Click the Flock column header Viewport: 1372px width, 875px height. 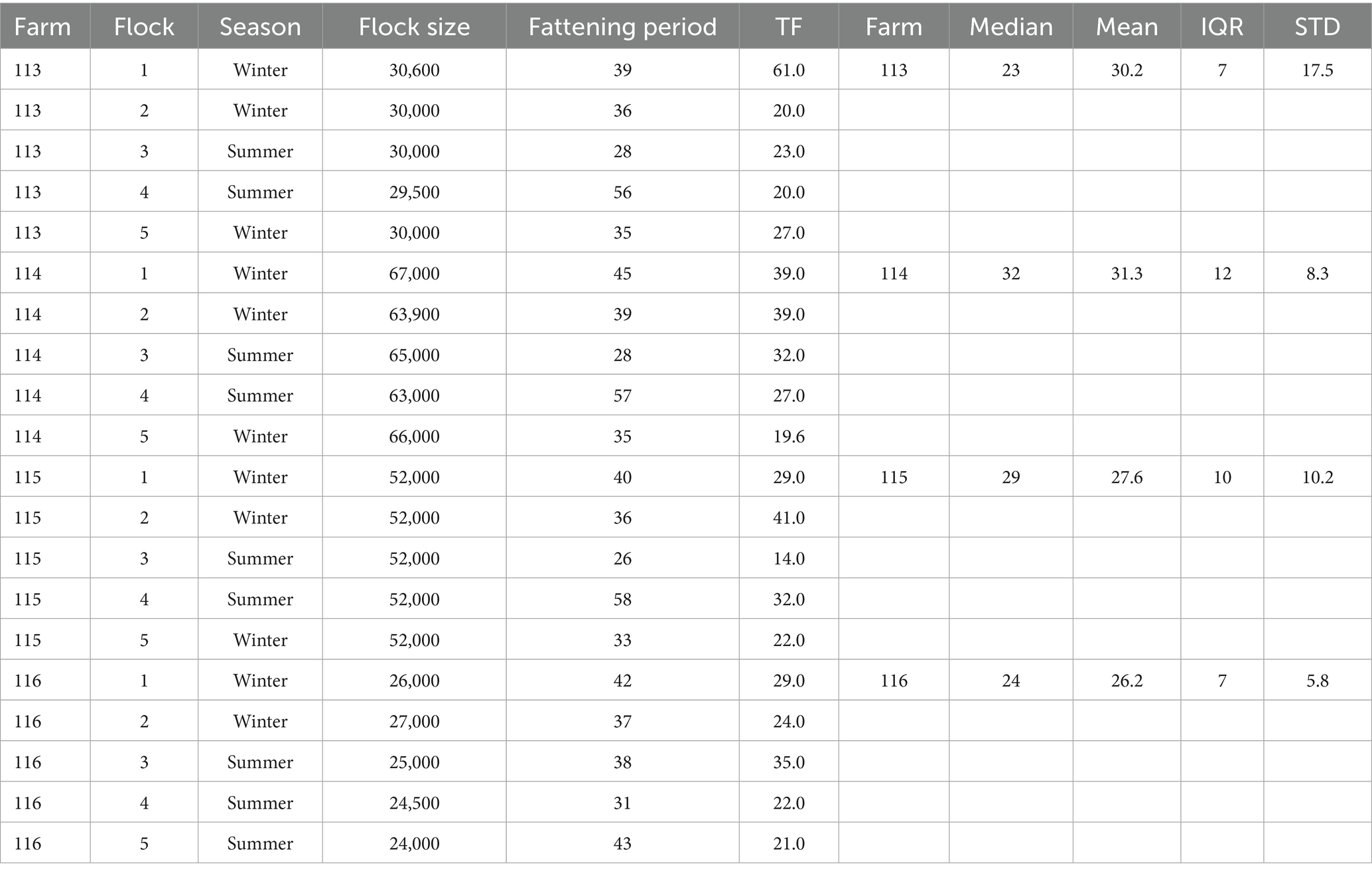pyautogui.click(x=144, y=27)
